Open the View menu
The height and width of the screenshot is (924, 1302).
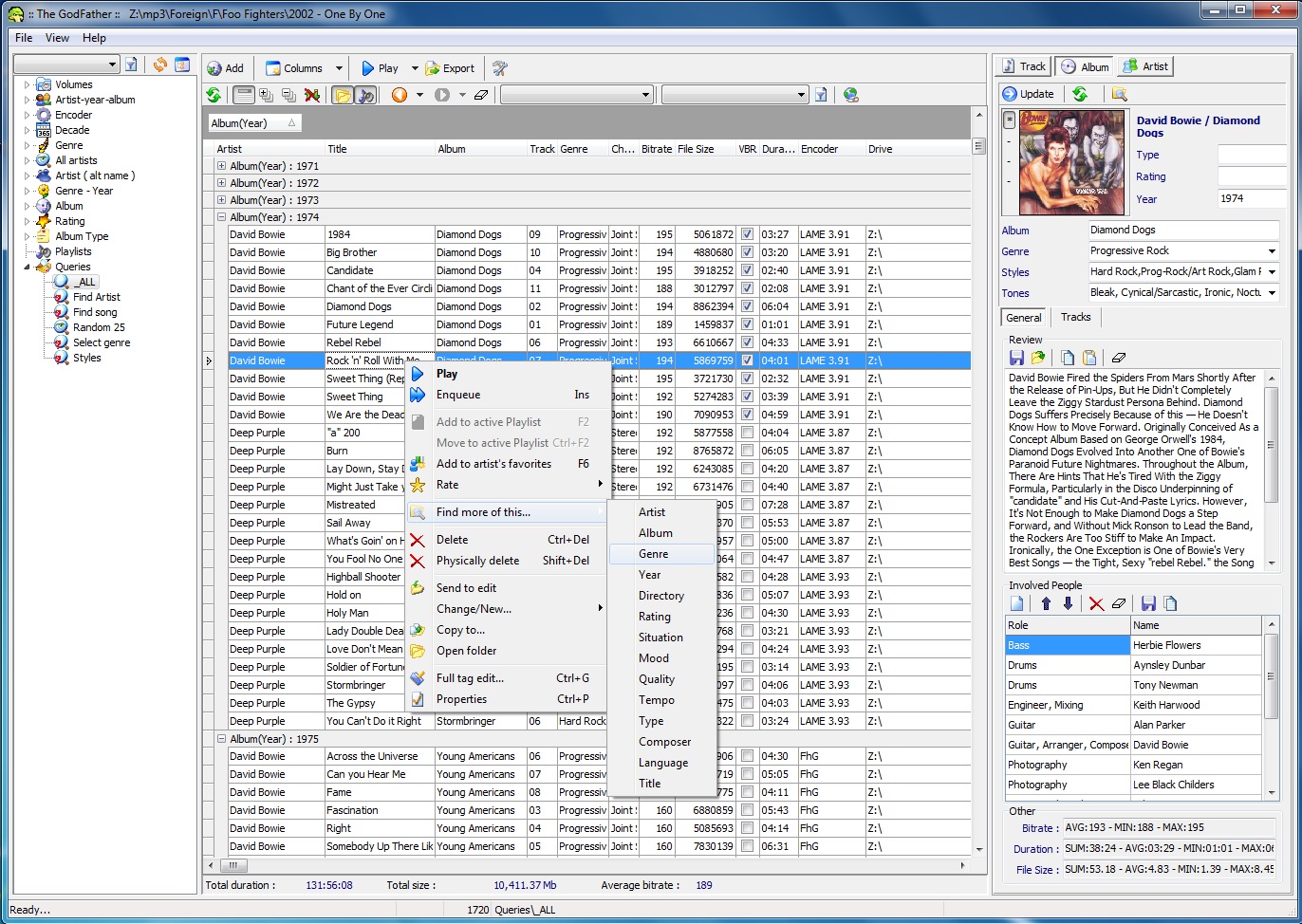pos(57,38)
